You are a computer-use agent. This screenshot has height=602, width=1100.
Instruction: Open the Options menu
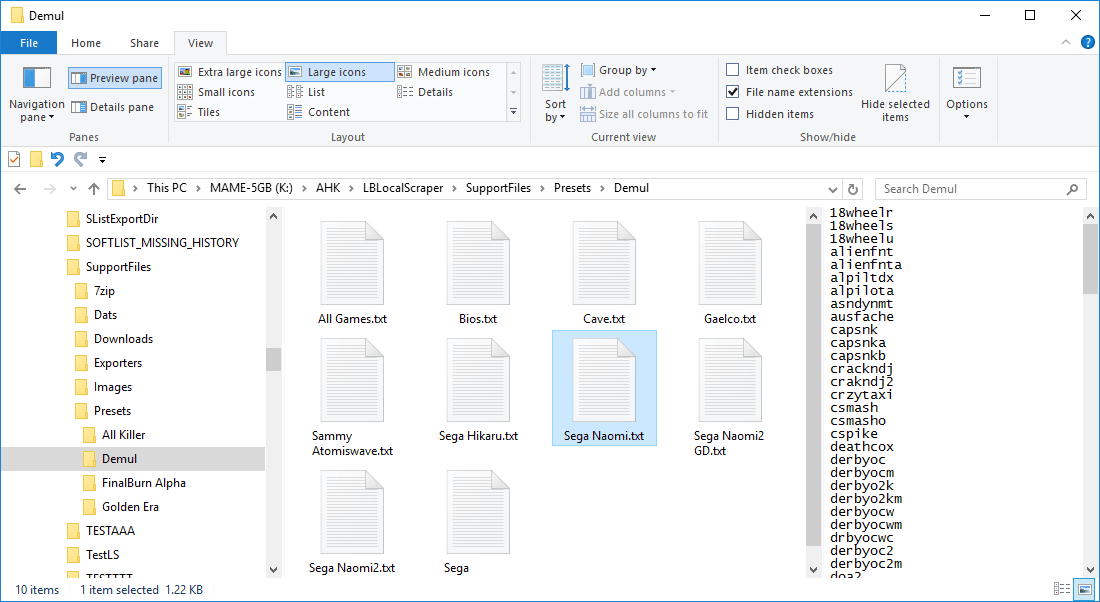tap(967, 93)
